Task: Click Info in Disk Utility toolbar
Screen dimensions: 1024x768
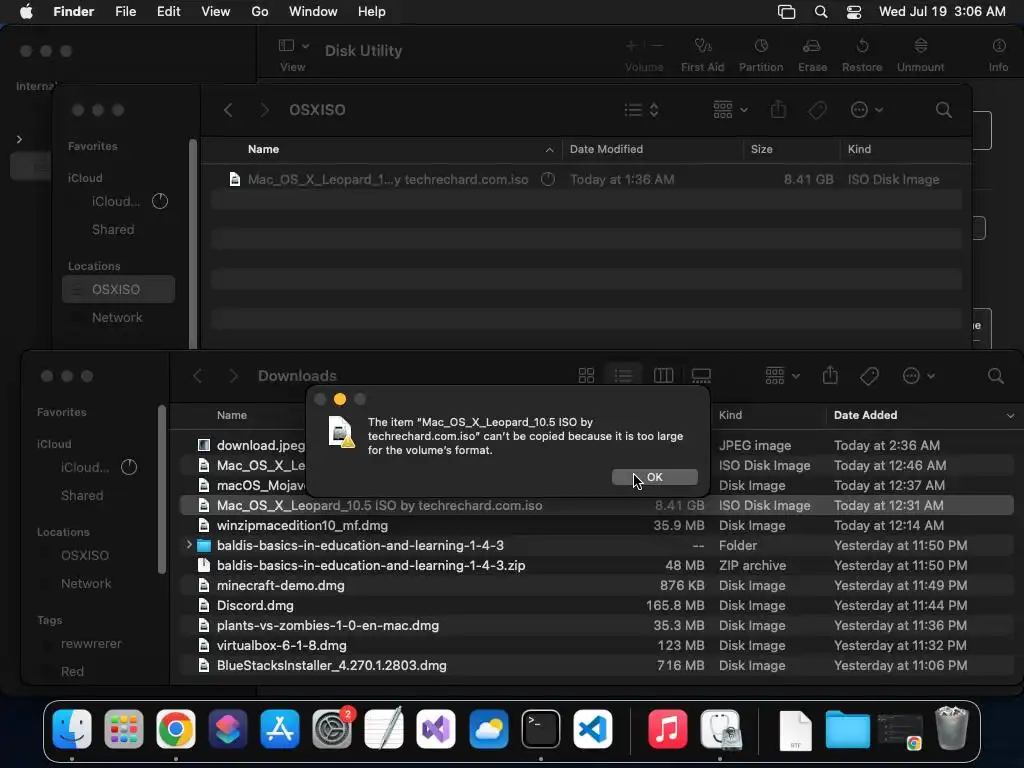Action: click(x=999, y=55)
